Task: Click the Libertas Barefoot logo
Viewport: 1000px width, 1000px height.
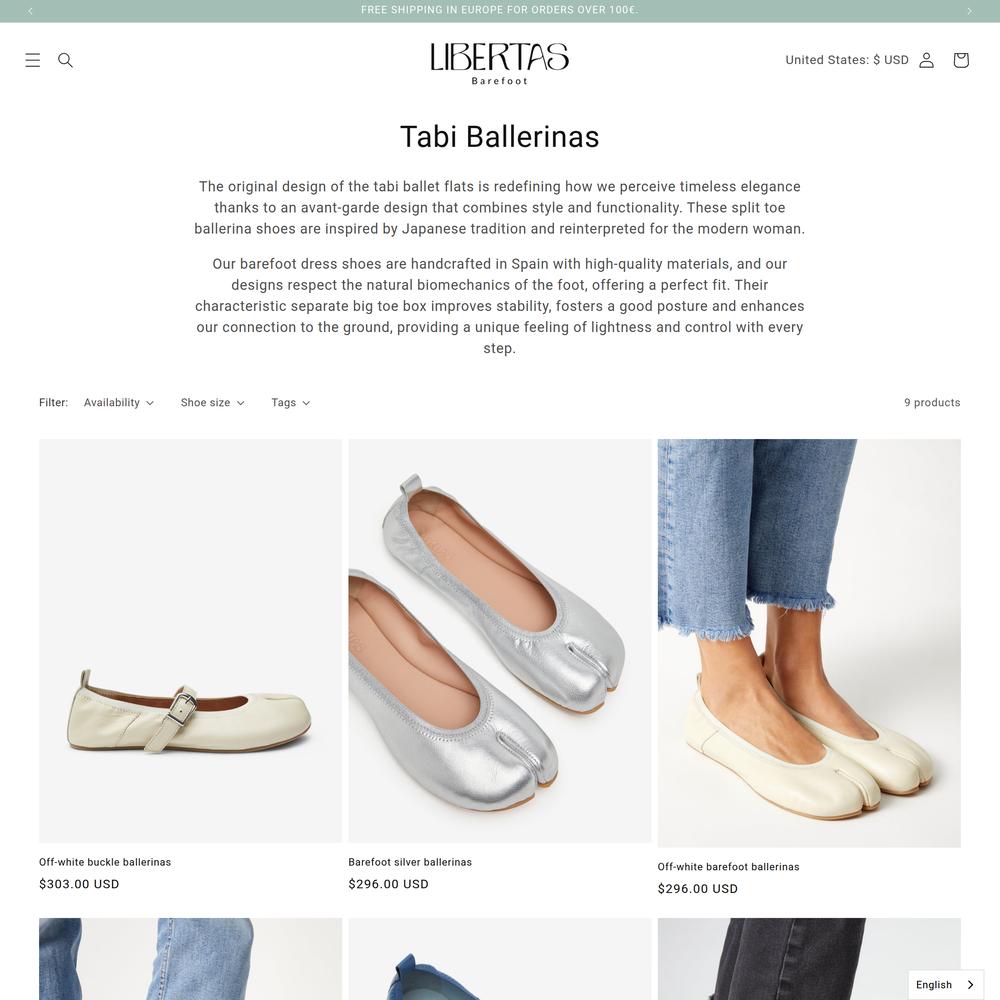Action: pos(499,63)
